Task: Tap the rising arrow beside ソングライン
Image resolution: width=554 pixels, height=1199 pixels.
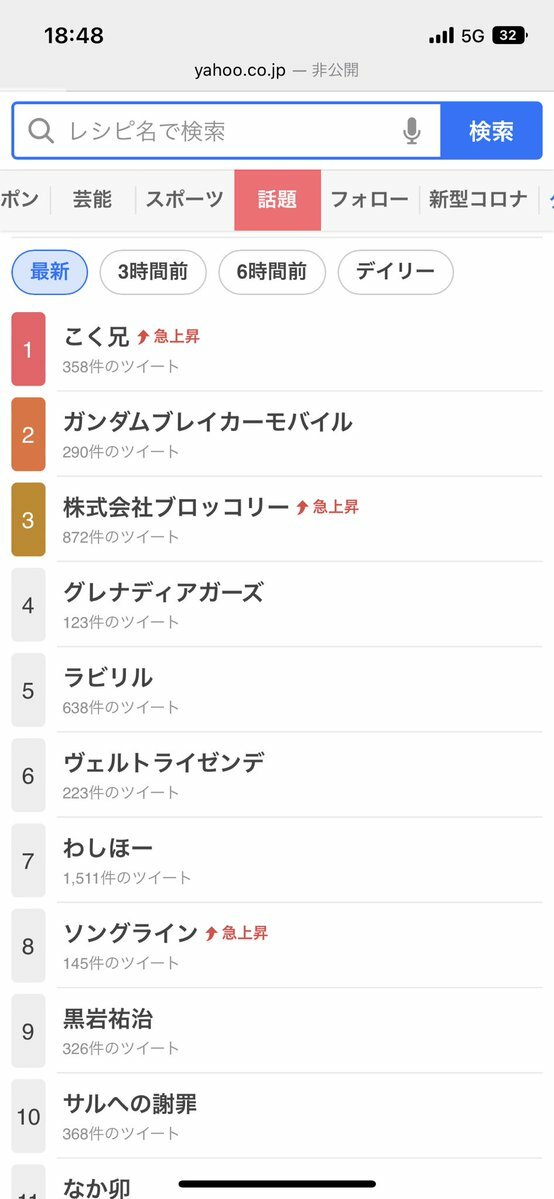Action: point(212,933)
